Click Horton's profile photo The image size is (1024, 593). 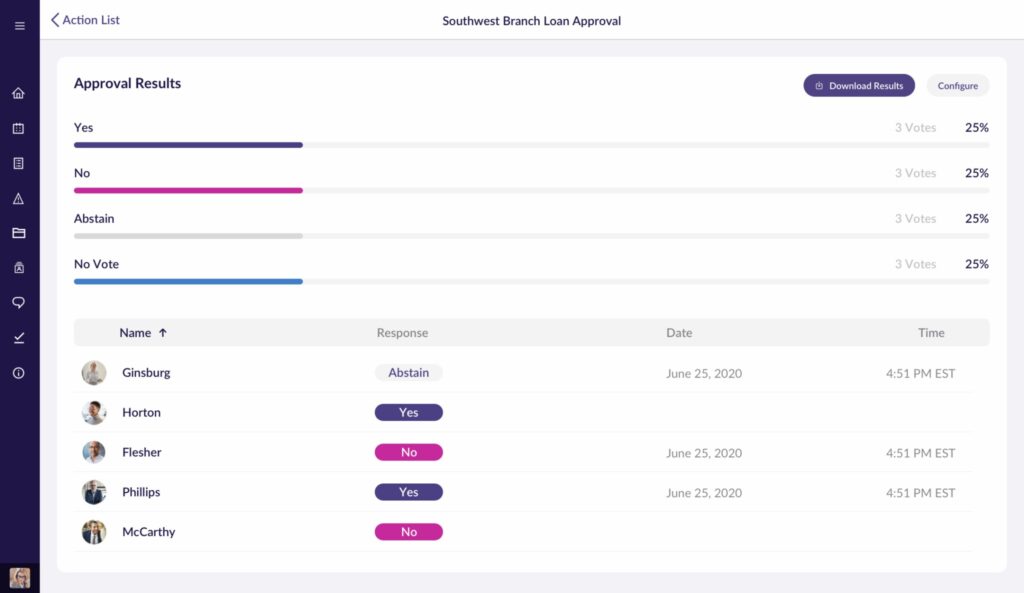pos(94,413)
